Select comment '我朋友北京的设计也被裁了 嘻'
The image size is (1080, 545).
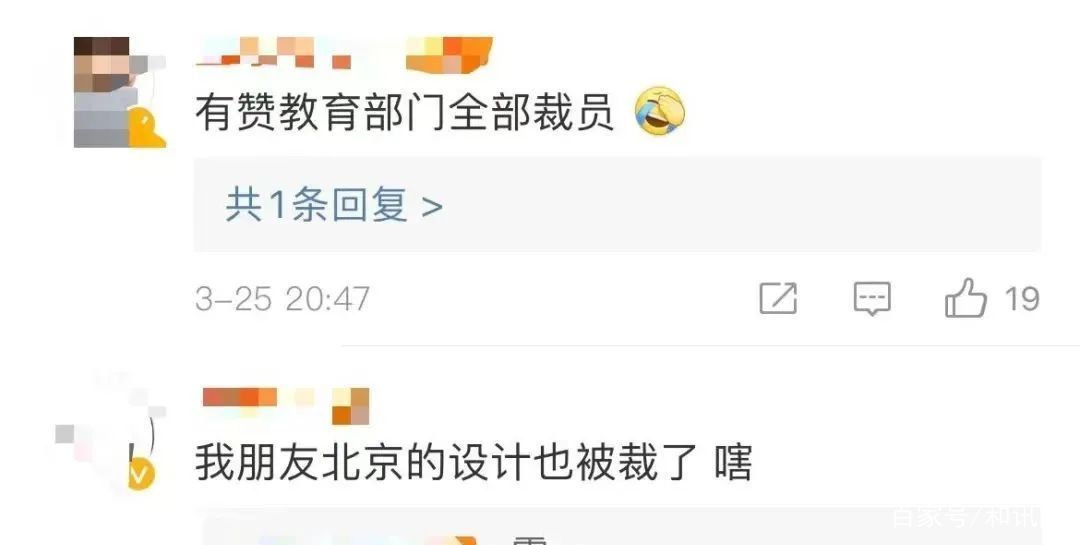(x=473, y=462)
